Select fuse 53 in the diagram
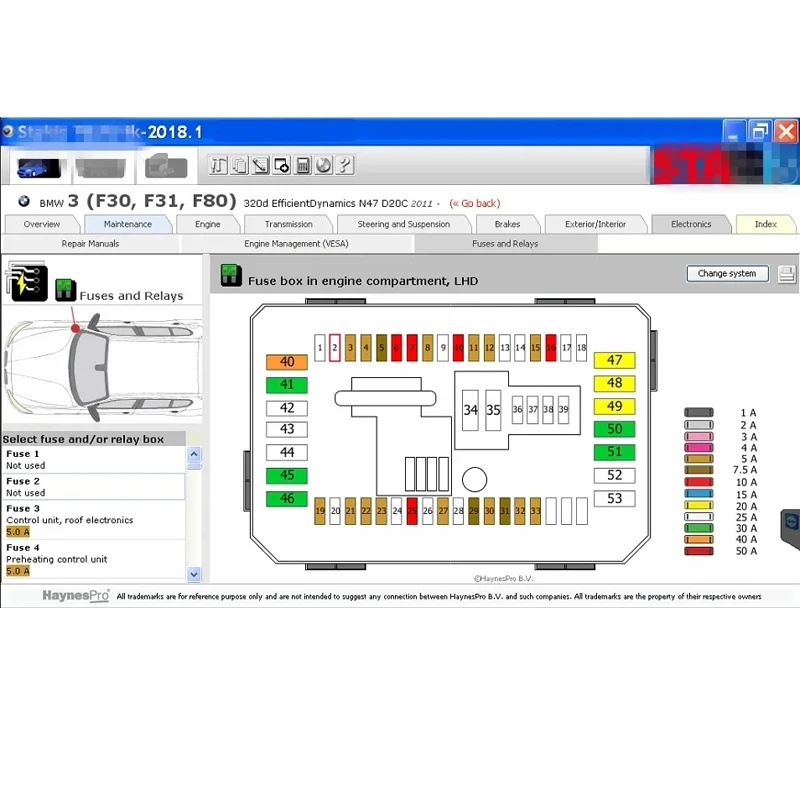The height and width of the screenshot is (800, 800). click(614, 498)
